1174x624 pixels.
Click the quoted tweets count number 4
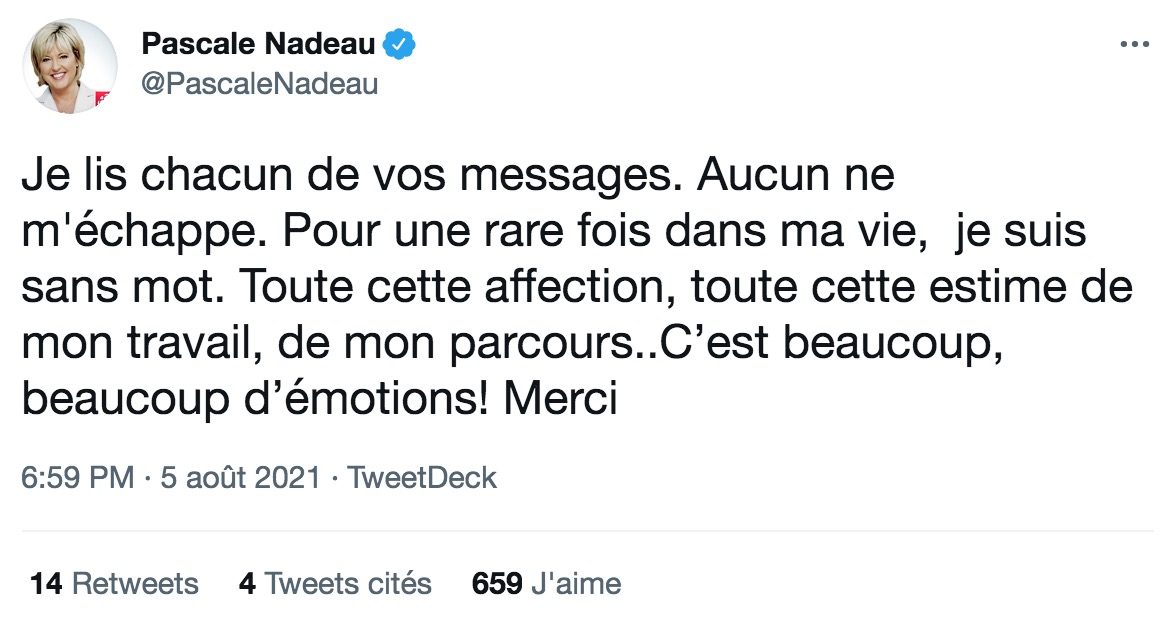(247, 584)
